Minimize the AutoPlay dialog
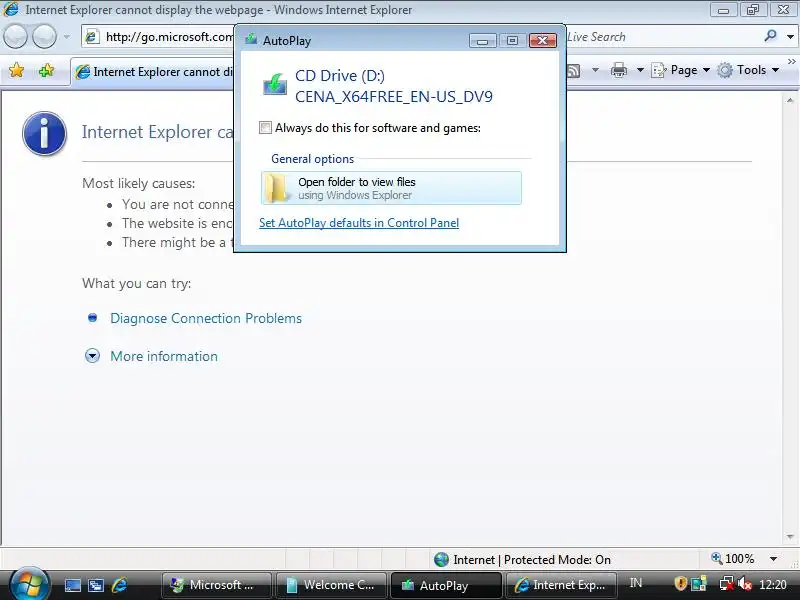 click(x=482, y=40)
